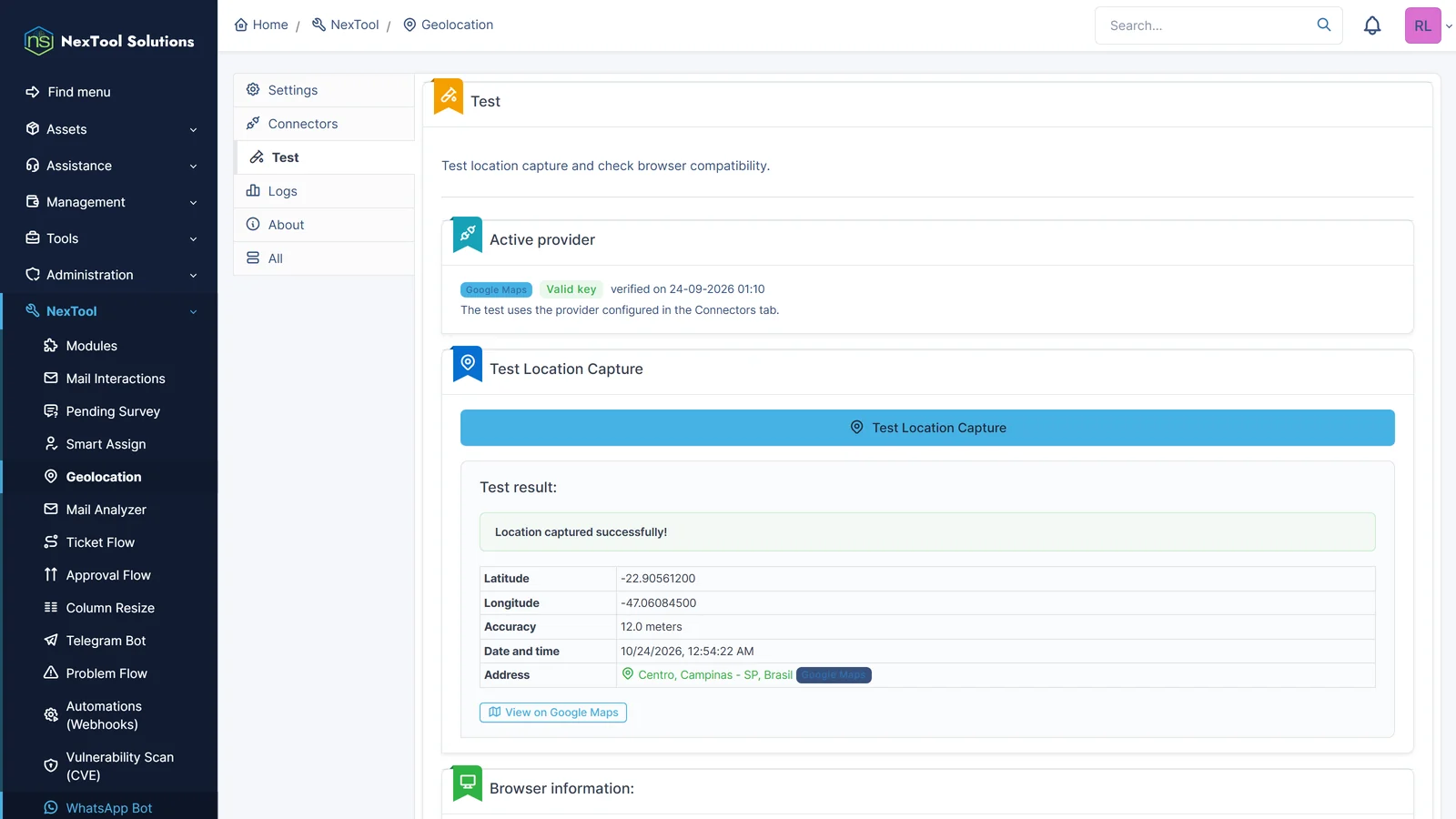Click the NexTool Solutions logo
This screenshot has width=1456, height=819.
(108, 41)
